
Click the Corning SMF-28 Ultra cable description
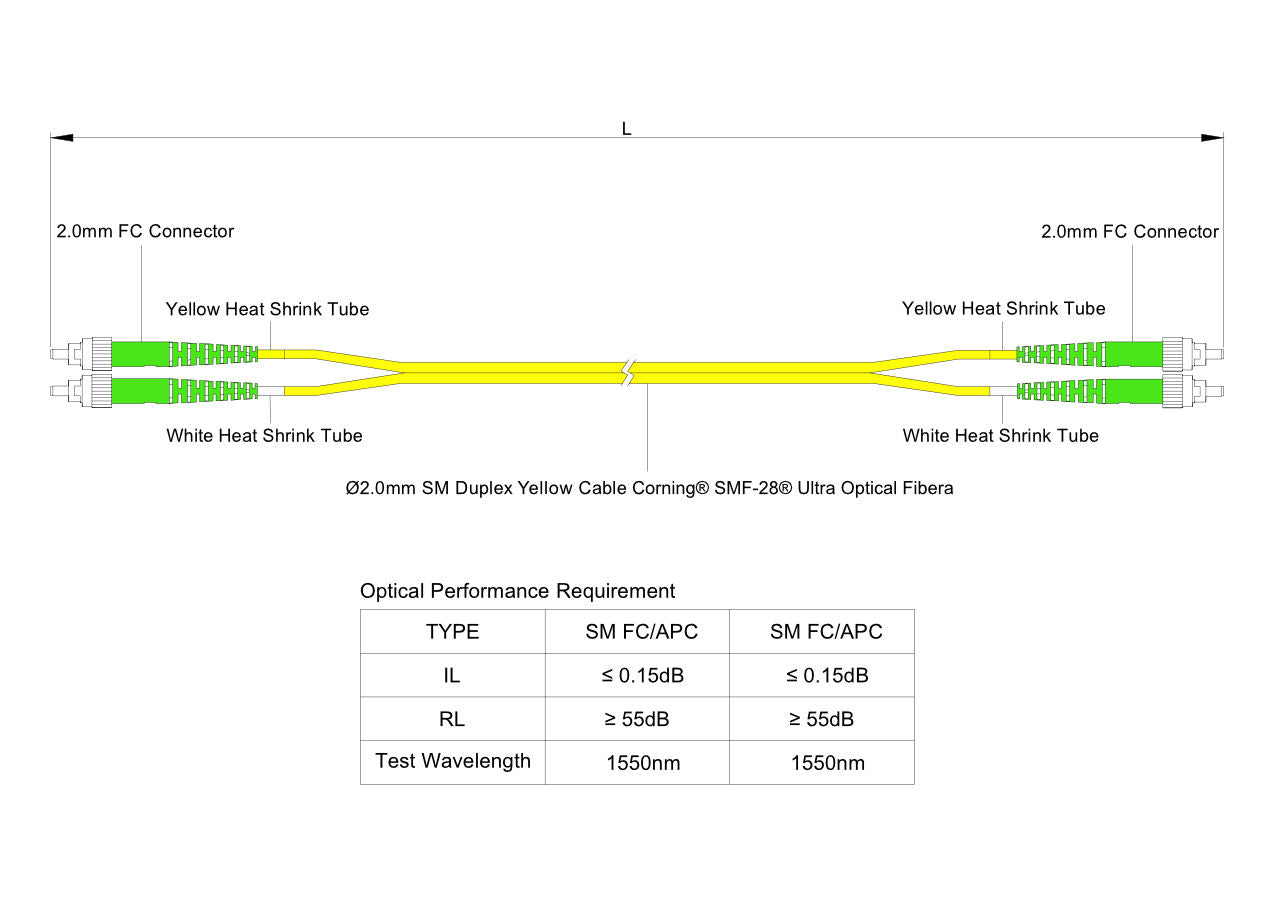coord(649,488)
